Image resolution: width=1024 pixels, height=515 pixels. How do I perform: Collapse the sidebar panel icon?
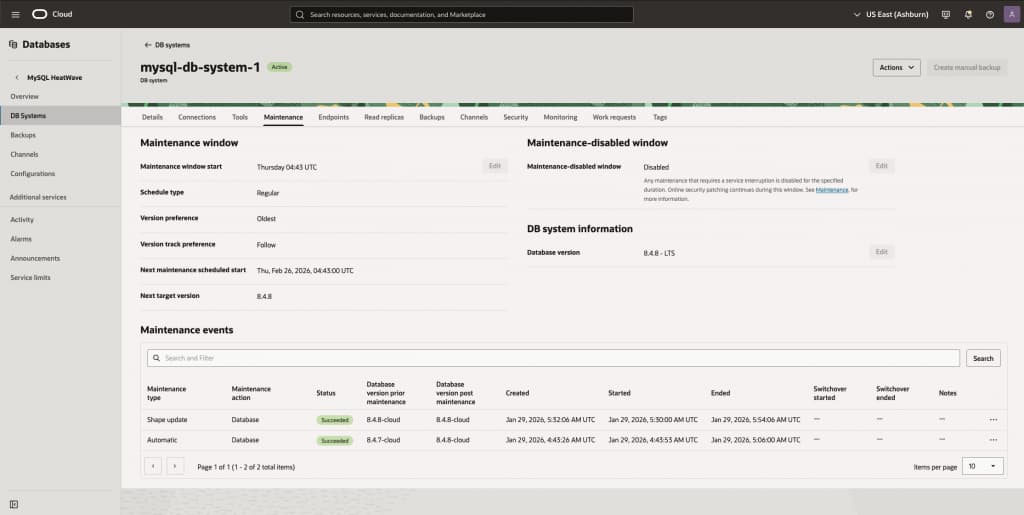pyautogui.click(x=14, y=504)
